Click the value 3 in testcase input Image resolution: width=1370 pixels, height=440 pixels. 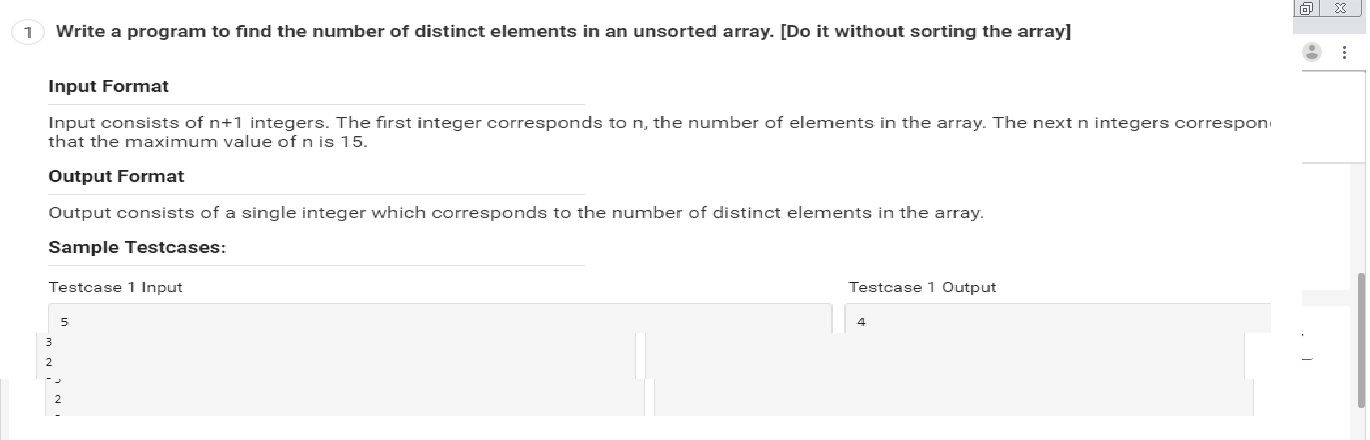(48, 342)
